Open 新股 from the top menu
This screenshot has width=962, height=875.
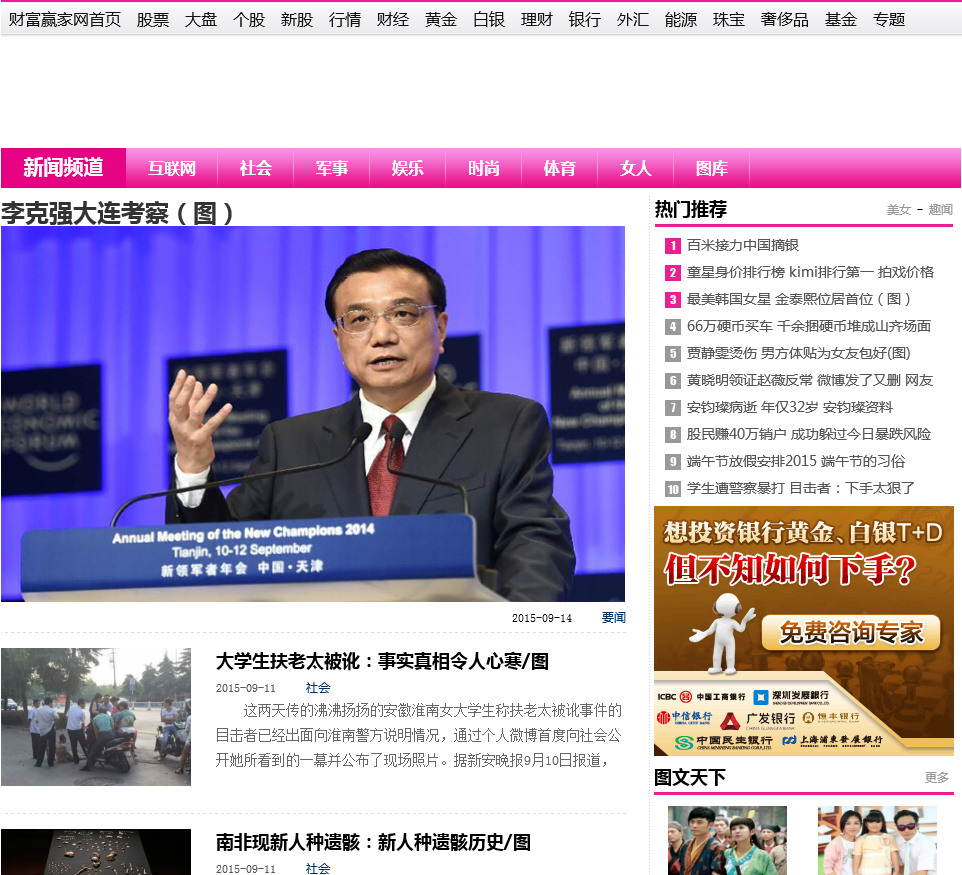(296, 20)
